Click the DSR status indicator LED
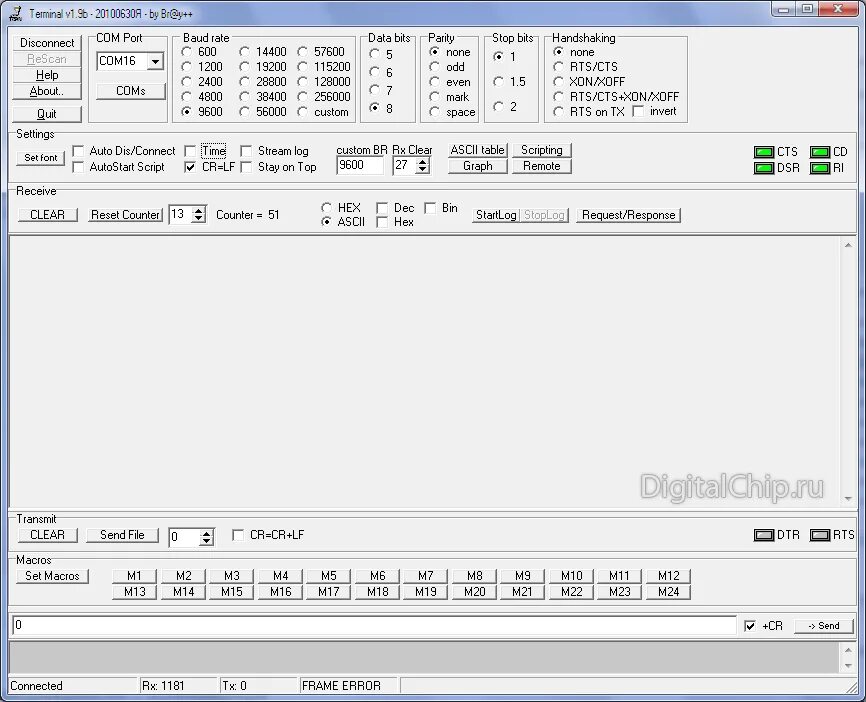Screen dimensions: 866x702 (764, 168)
